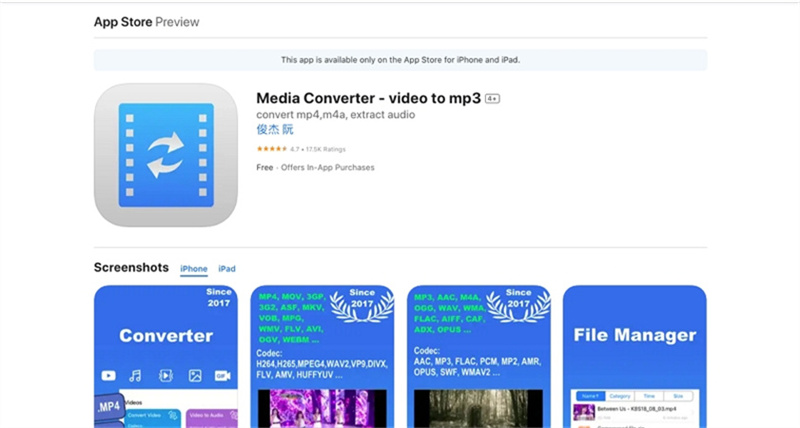Click the film clip icon in Converter screenshot
Image resolution: width=800 pixels, height=428 pixels.
tap(165, 376)
